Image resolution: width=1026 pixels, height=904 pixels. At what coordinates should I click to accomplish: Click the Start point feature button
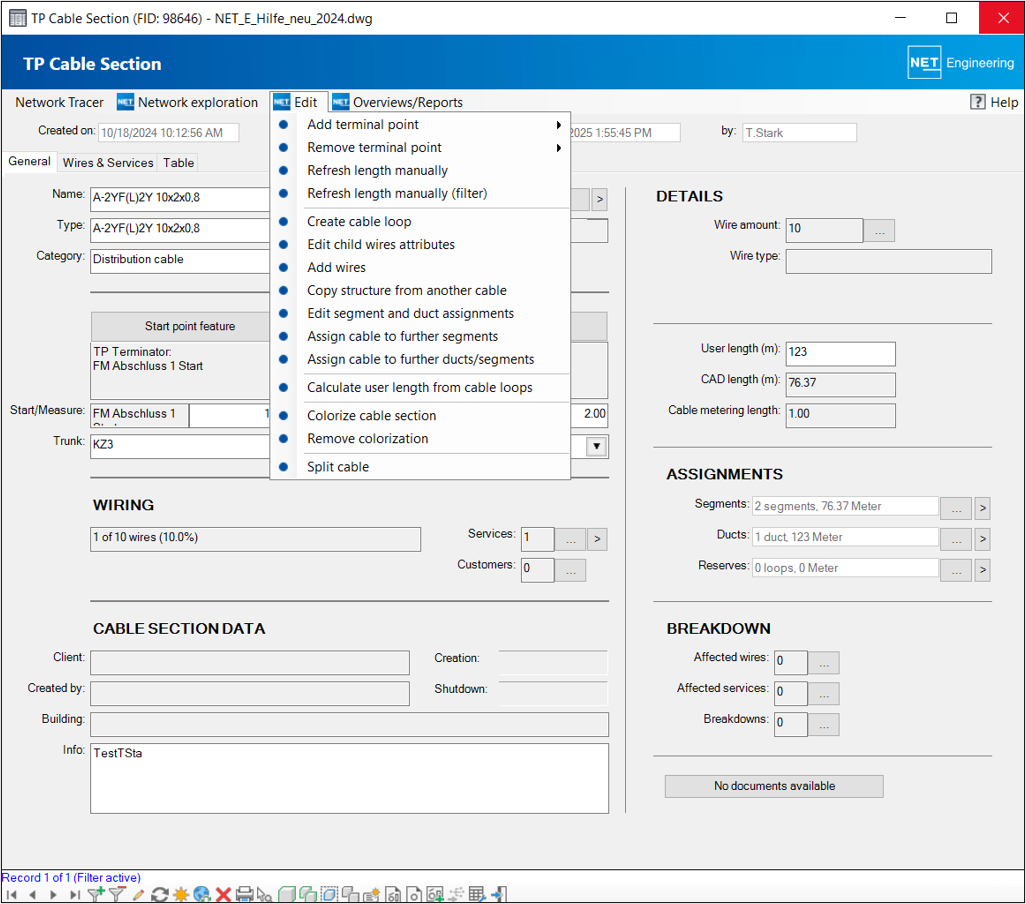pos(181,326)
